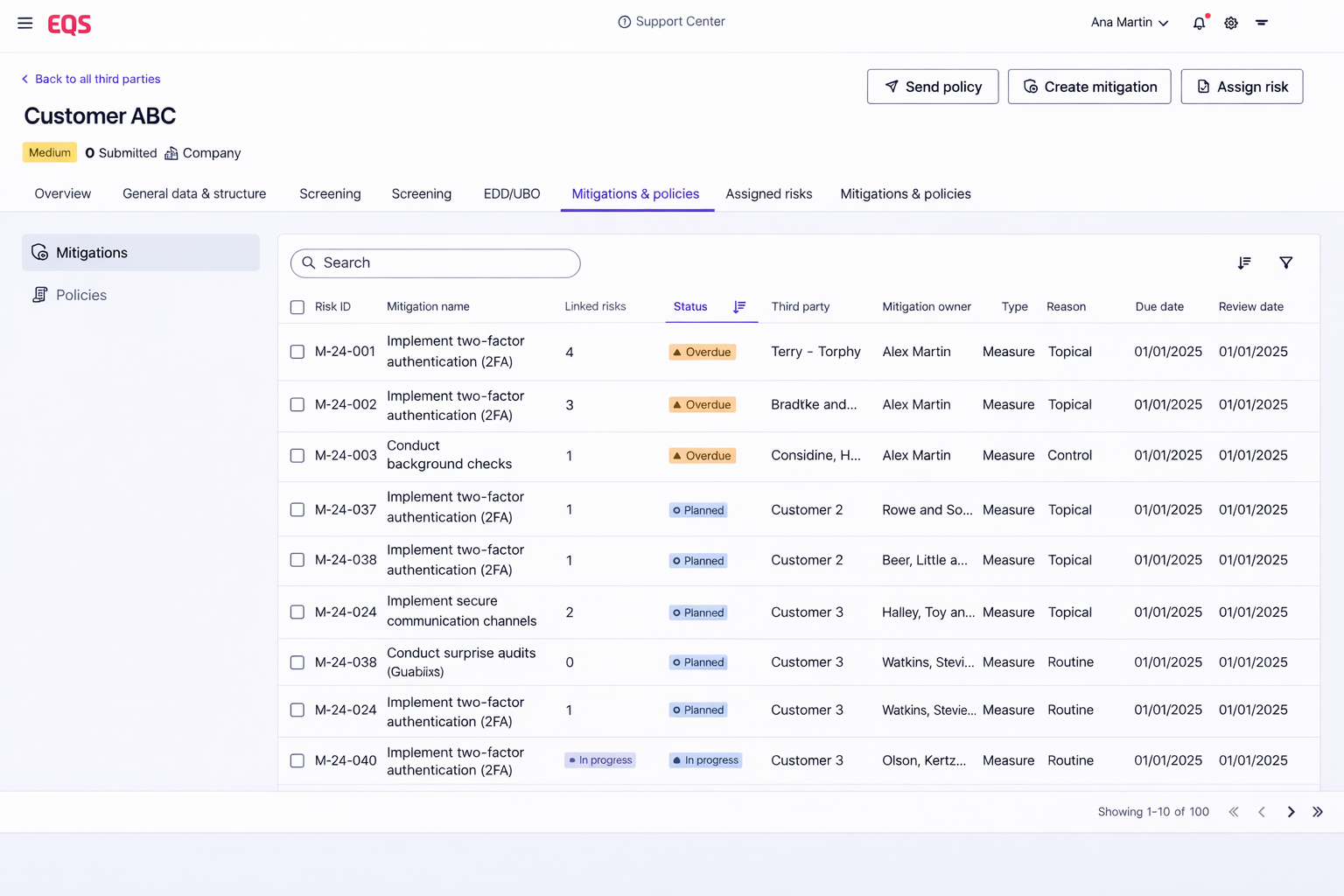
Task: Select the checkbox for row M-24-001
Action: pyautogui.click(x=297, y=352)
